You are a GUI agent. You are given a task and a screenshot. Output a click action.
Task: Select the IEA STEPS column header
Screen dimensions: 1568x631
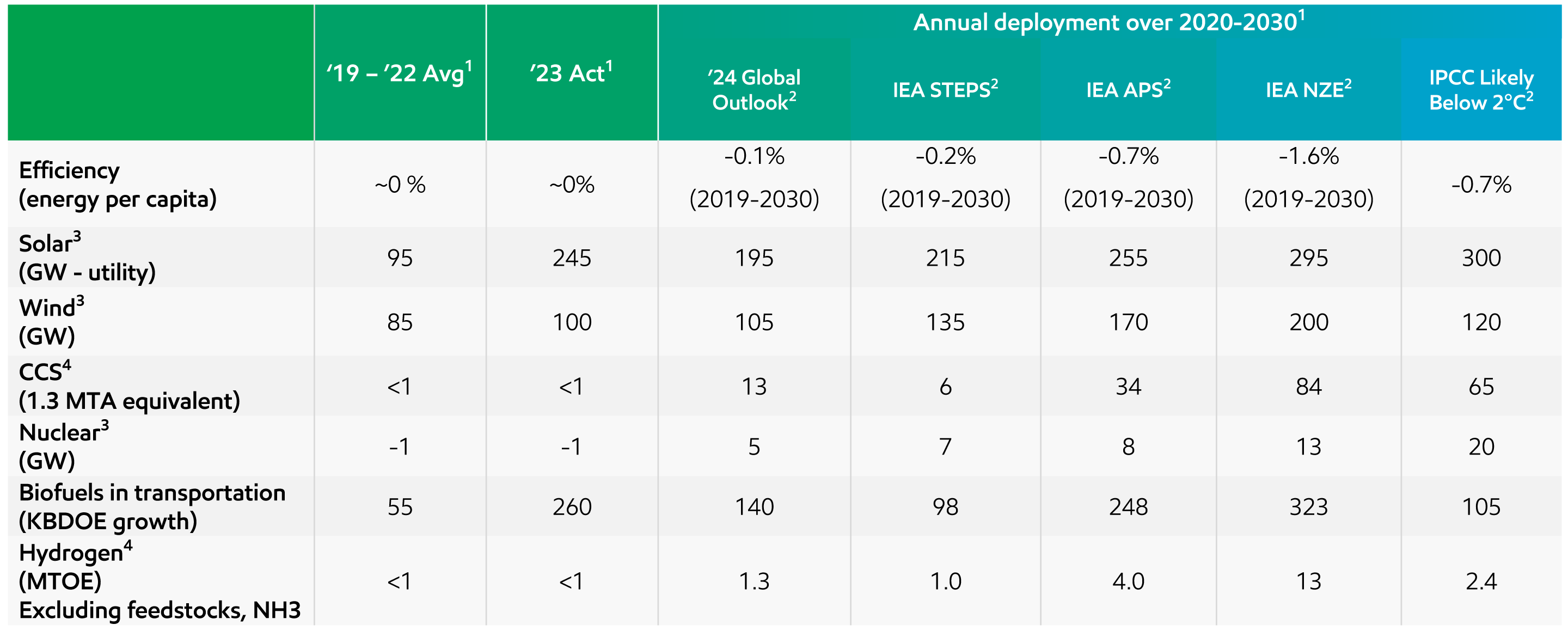point(945,89)
